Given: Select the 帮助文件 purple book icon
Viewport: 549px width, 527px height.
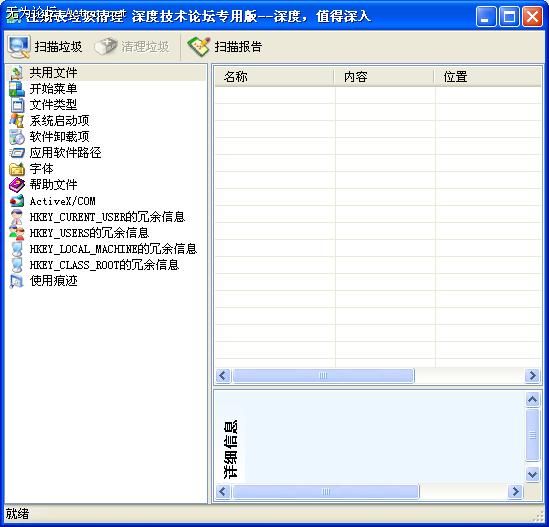Looking at the screenshot, I should [17, 185].
